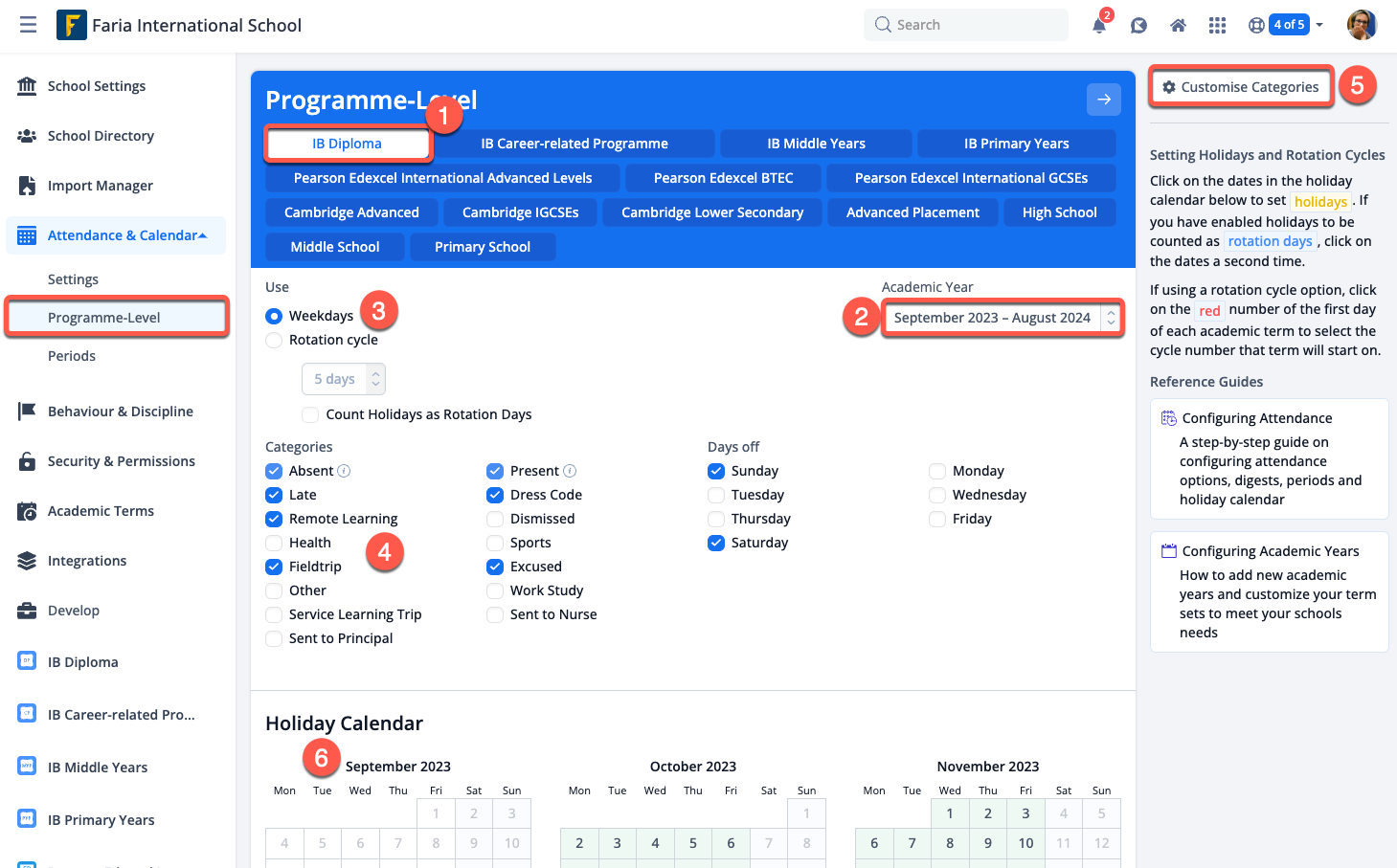The width and height of the screenshot is (1397, 868).
Task: Open the user profile avatar
Action: click(1362, 25)
